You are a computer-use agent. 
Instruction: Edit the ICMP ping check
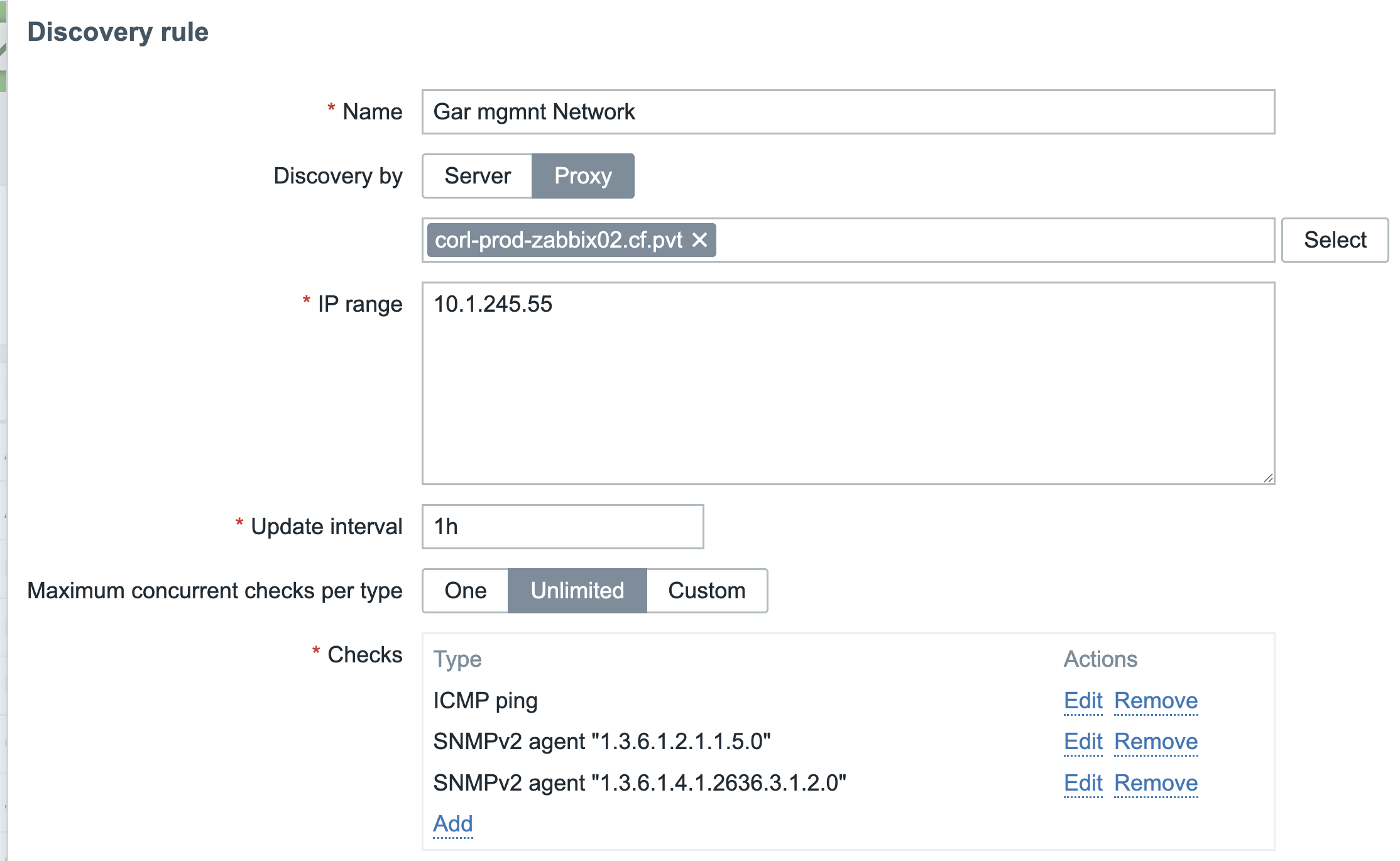click(1083, 701)
